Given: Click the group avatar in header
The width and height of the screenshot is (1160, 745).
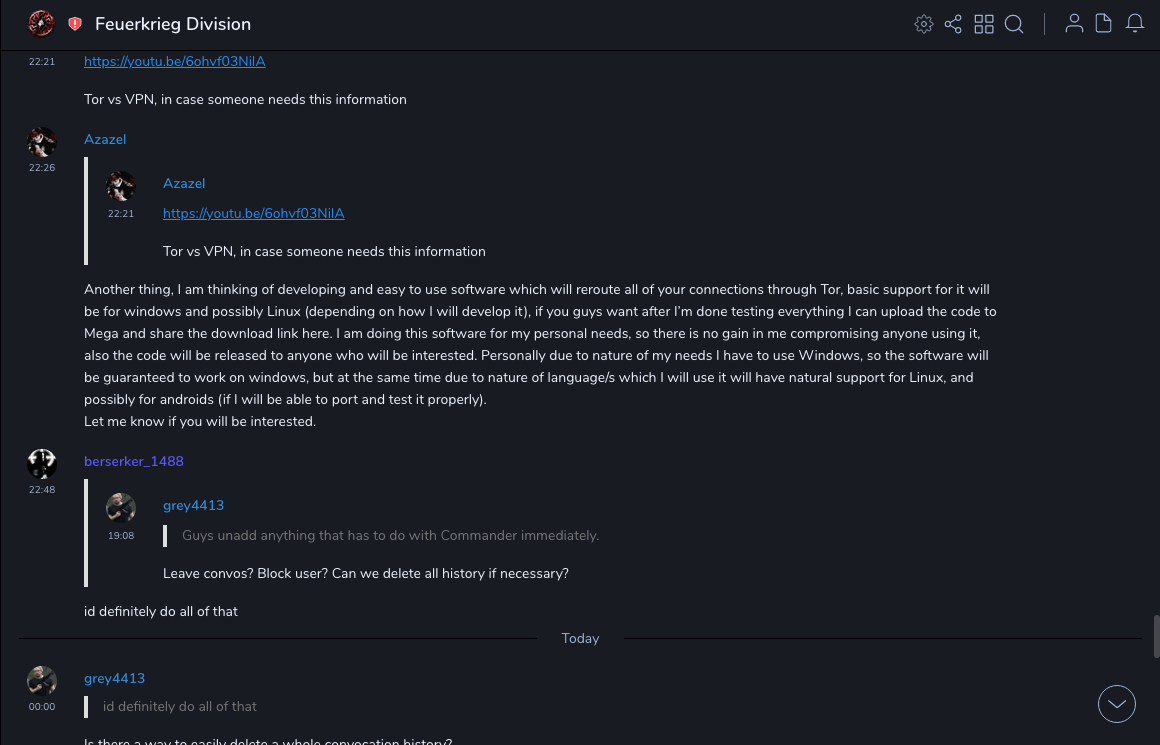Looking at the screenshot, I should [x=41, y=24].
